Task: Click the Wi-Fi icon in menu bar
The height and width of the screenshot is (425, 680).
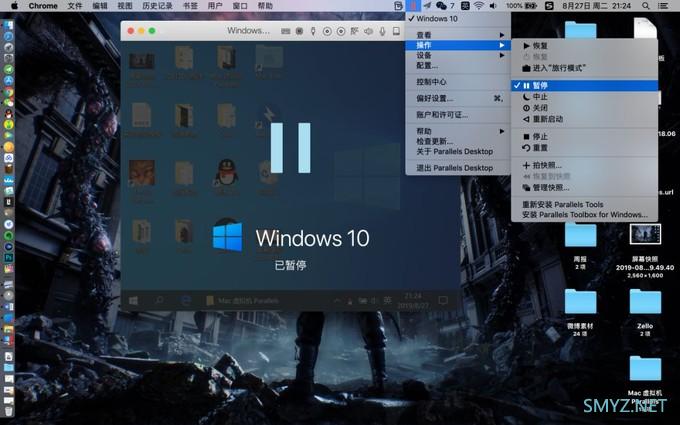Action: point(479,6)
